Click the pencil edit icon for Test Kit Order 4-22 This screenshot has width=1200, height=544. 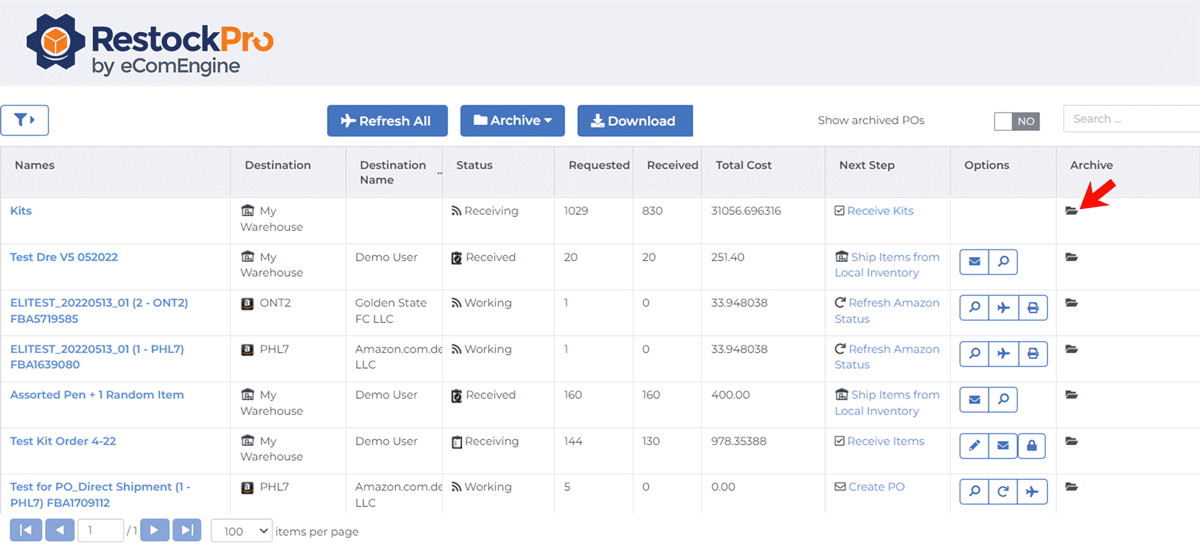pyautogui.click(x=974, y=446)
